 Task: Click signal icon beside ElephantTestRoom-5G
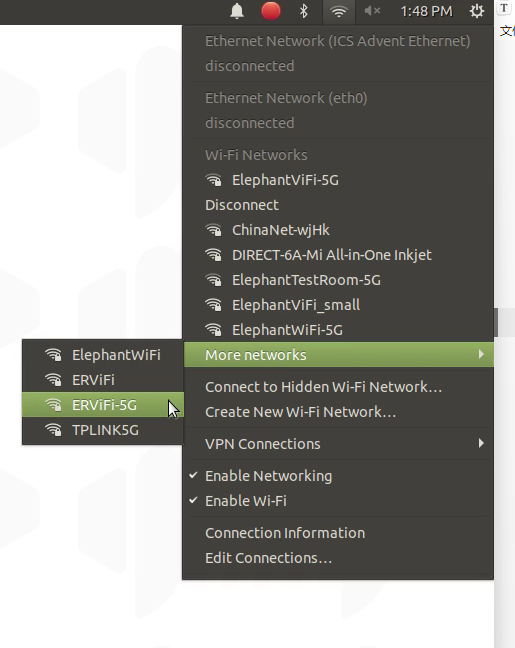pyautogui.click(x=214, y=280)
